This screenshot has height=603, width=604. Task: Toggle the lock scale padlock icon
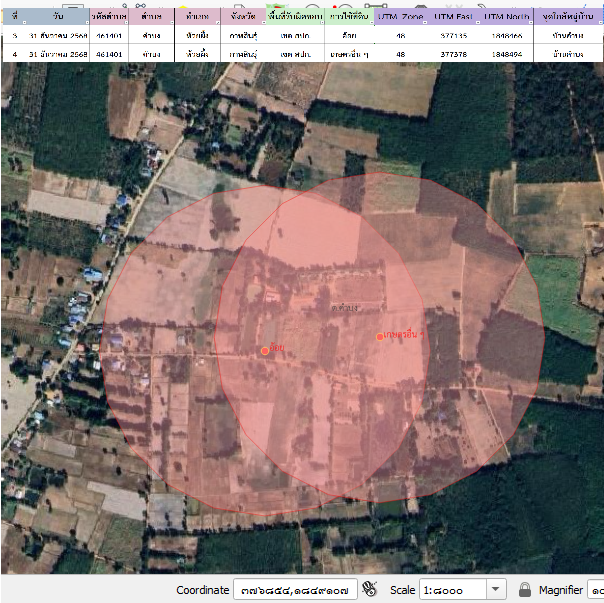click(x=525, y=590)
